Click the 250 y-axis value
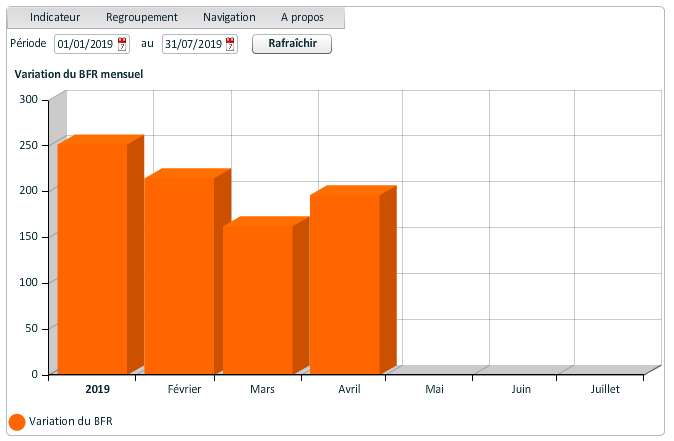The height and width of the screenshot is (441, 674). coord(28,145)
